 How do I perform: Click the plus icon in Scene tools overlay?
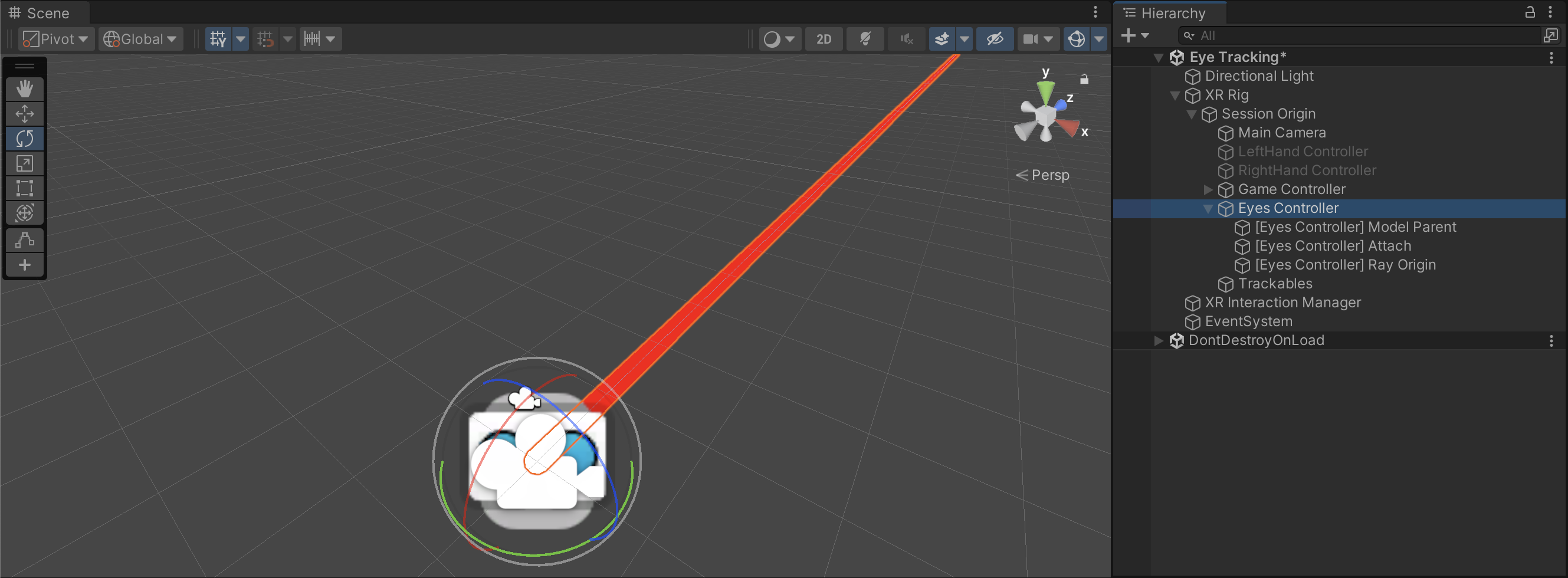(x=24, y=265)
